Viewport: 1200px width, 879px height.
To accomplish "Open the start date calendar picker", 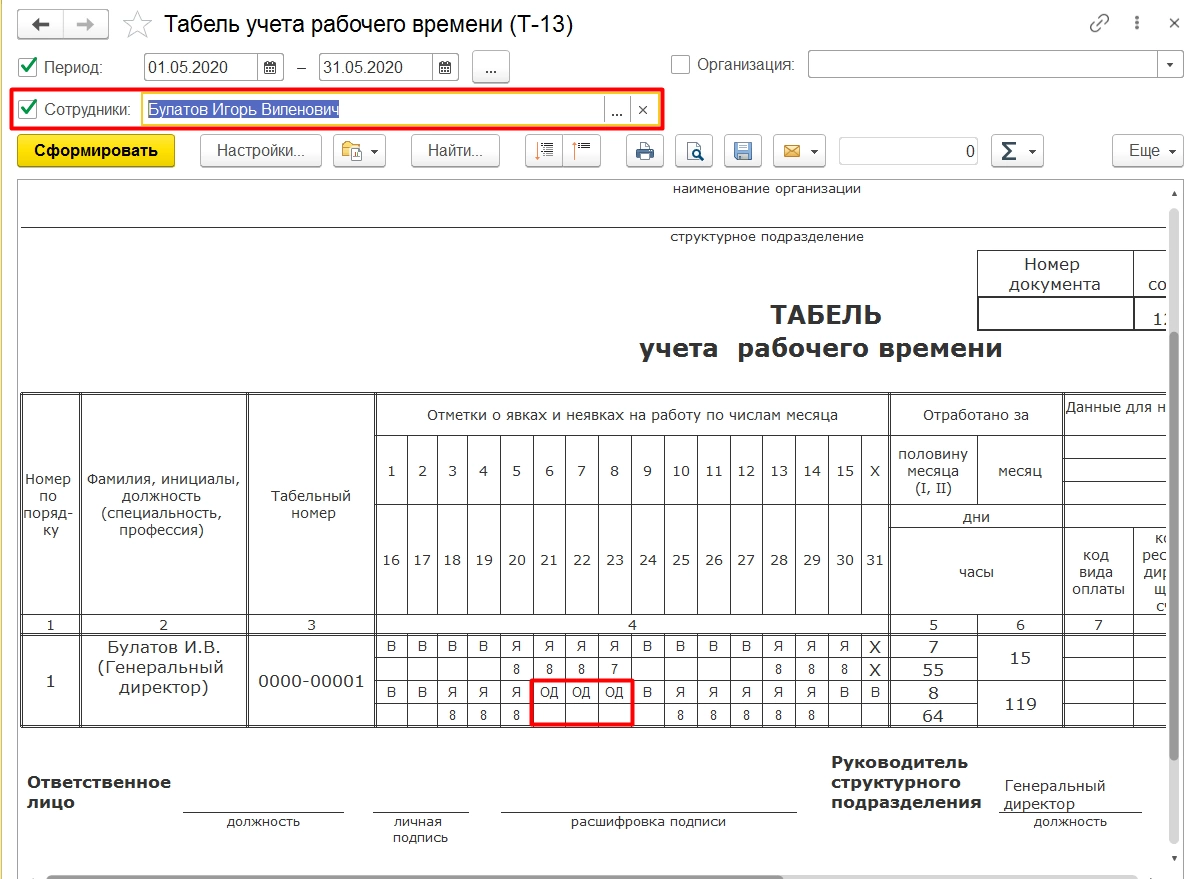I will tap(271, 68).
